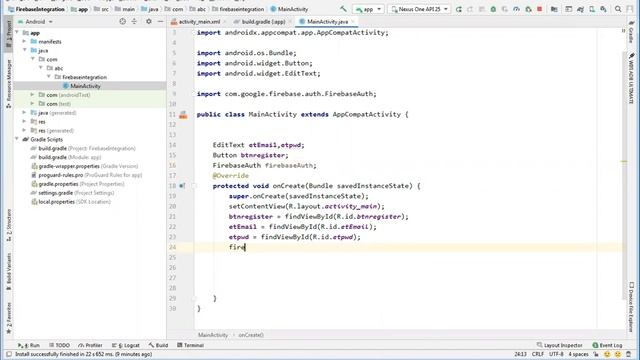
Task: Click the Make Project hammer icon
Action: click(343, 9)
